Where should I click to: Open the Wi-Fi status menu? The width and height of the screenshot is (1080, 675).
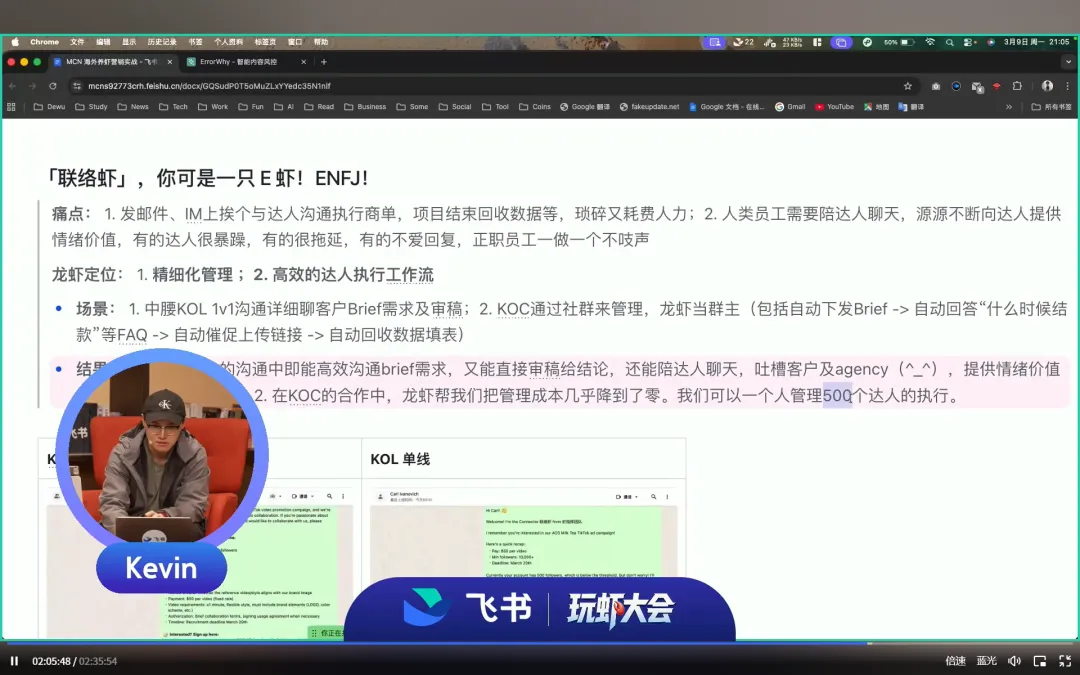click(x=930, y=42)
